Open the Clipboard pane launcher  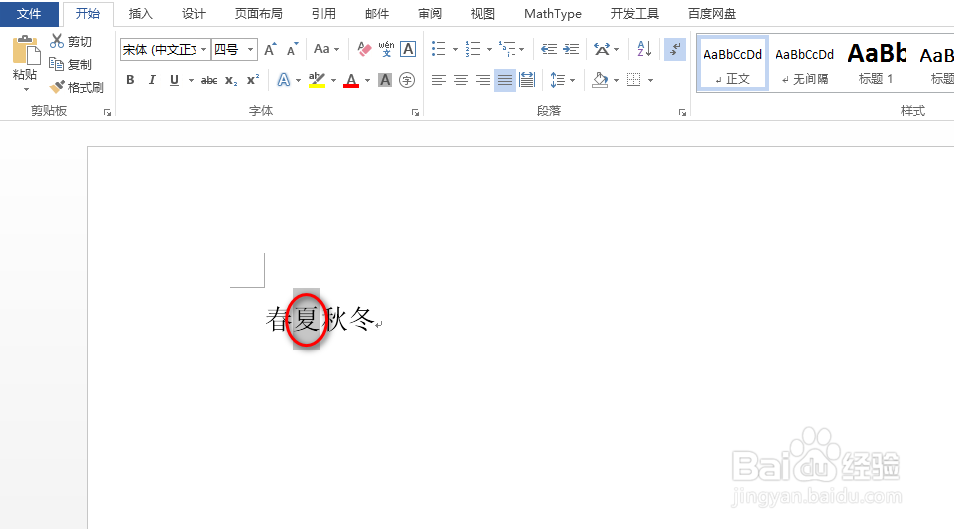[107, 113]
